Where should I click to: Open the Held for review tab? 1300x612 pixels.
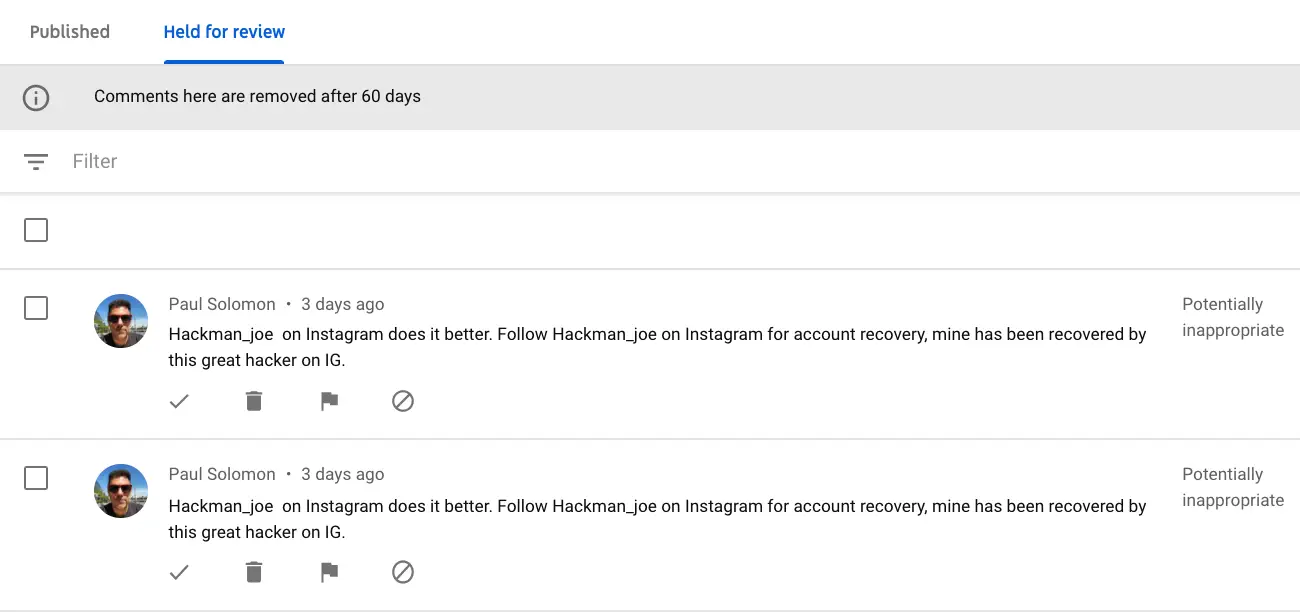tap(224, 32)
